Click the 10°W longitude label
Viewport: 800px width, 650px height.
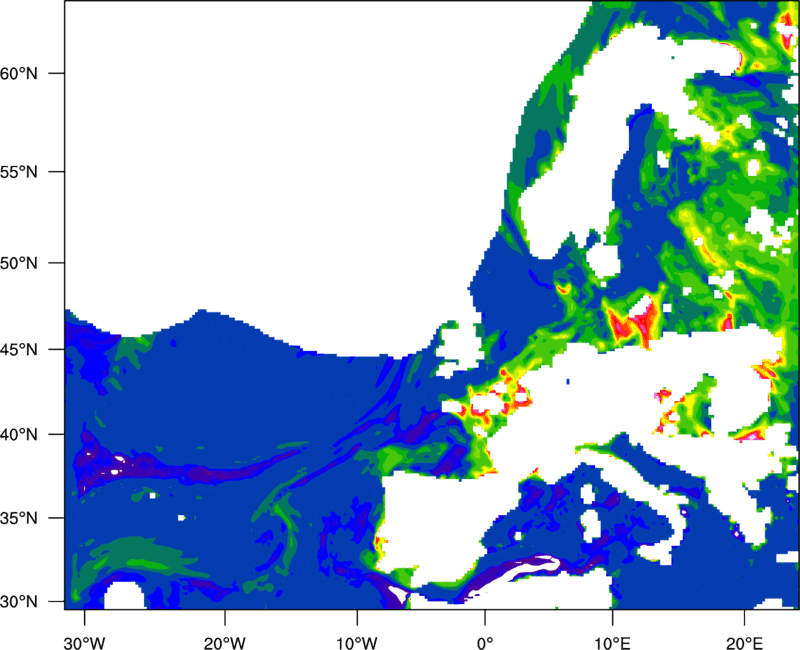[x=357, y=643]
